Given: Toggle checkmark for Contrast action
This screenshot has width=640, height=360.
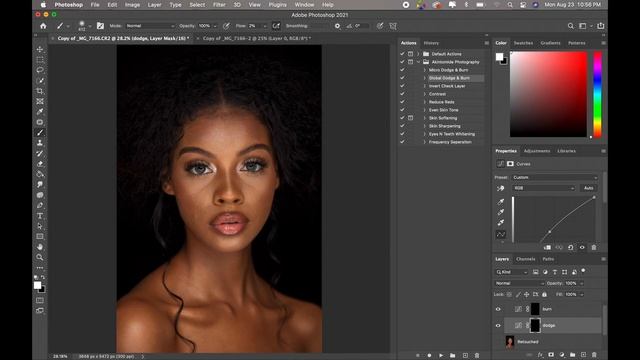Looking at the screenshot, I should 402,94.
